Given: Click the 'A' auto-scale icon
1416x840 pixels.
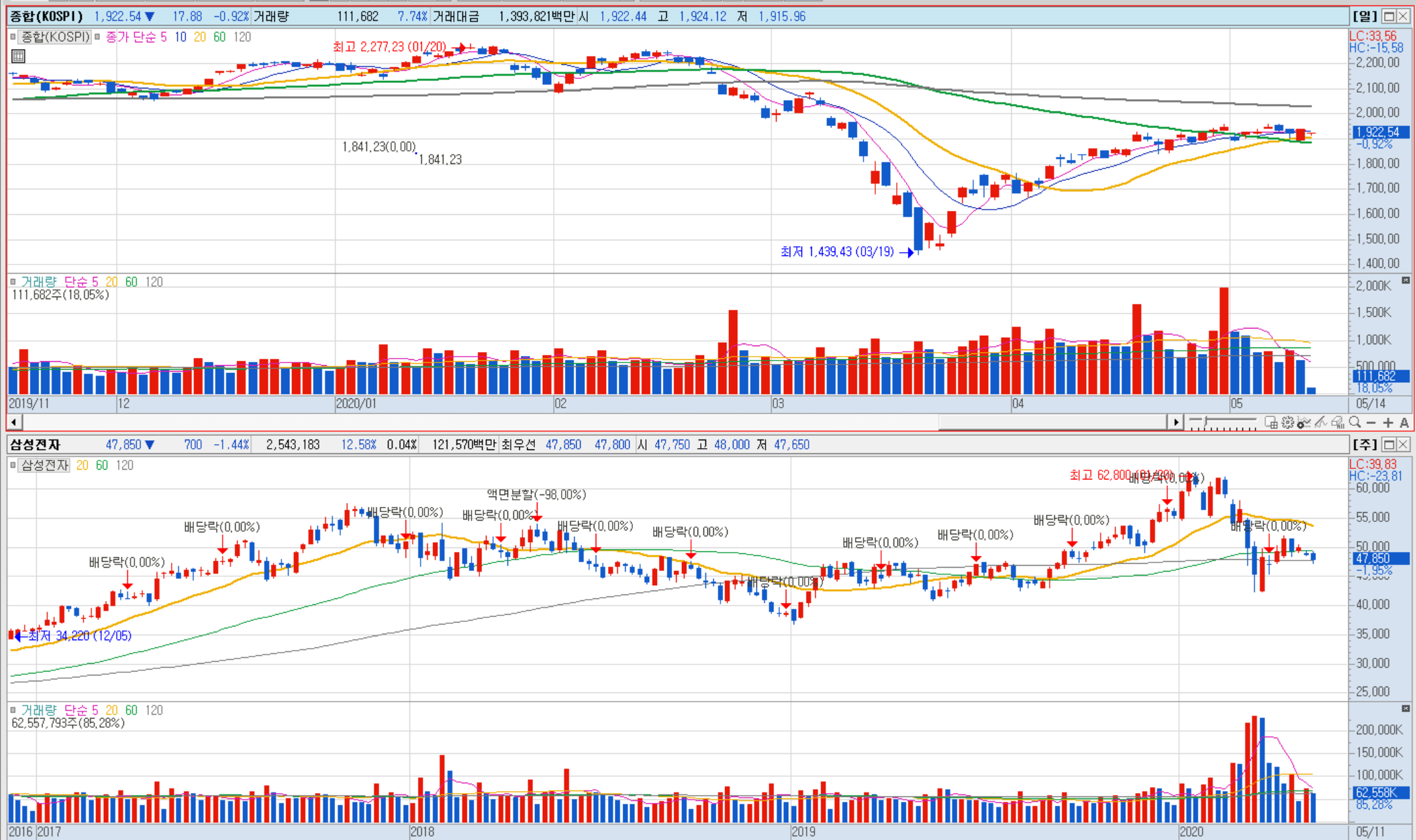Looking at the screenshot, I should click(x=1404, y=423).
